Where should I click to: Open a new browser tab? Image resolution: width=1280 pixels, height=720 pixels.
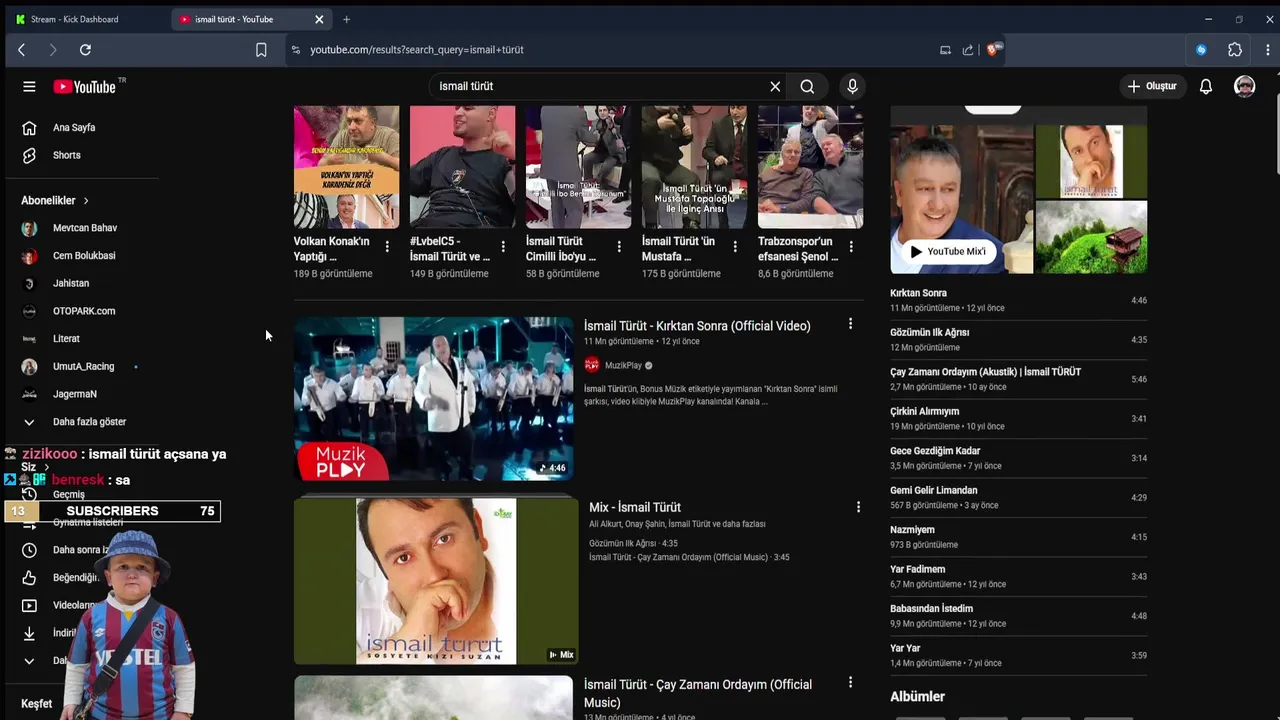346,19
